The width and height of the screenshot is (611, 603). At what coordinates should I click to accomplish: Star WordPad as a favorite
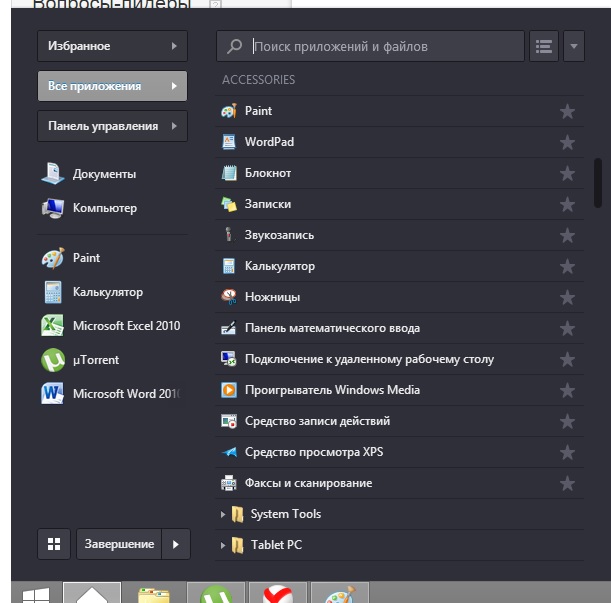click(567, 143)
